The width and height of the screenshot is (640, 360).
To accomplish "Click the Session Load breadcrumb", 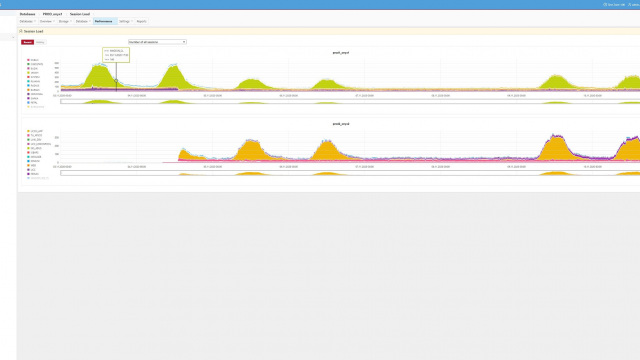I will pyautogui.click(x=80, y=14).
